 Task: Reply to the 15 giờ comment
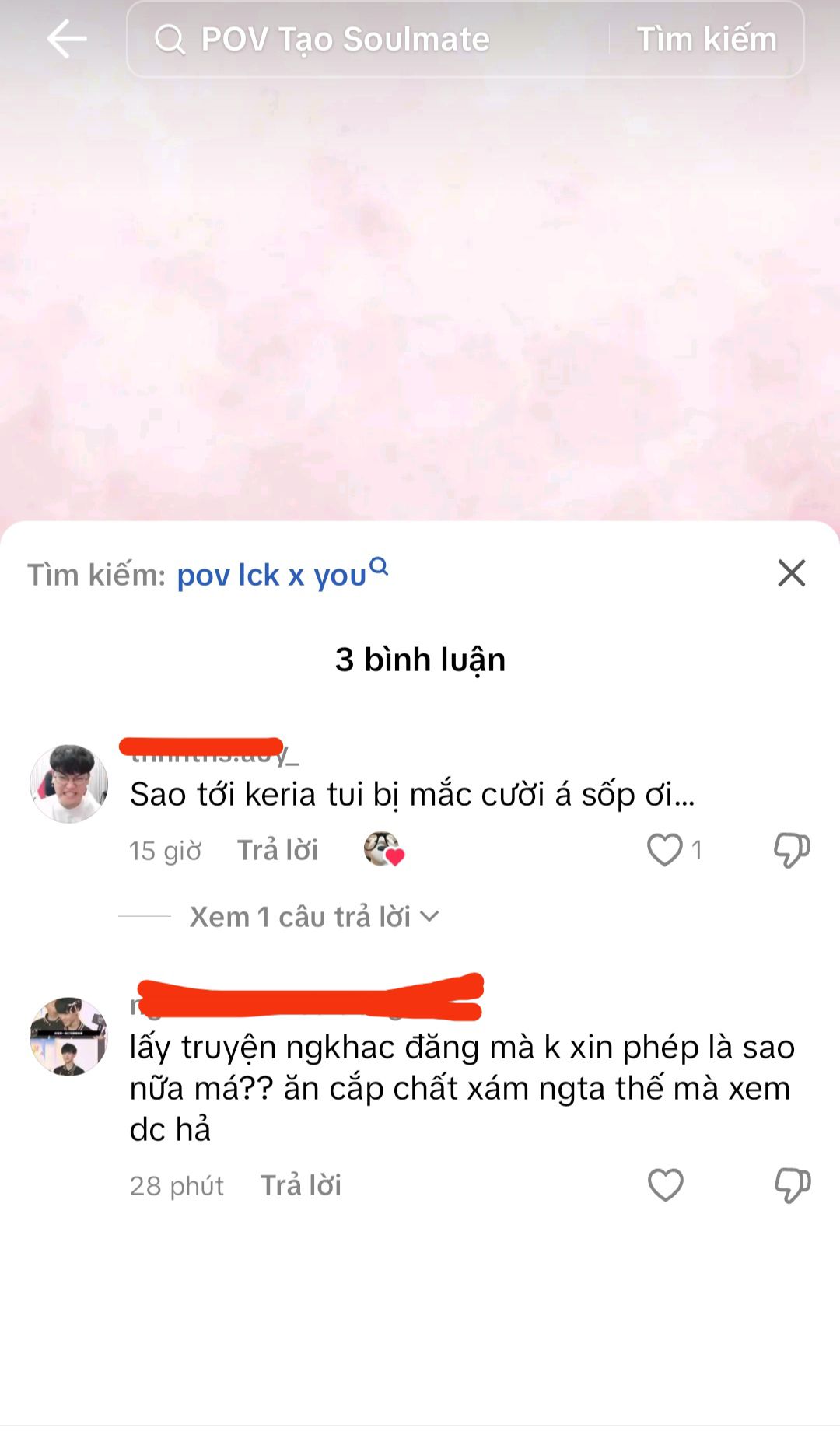278,850
